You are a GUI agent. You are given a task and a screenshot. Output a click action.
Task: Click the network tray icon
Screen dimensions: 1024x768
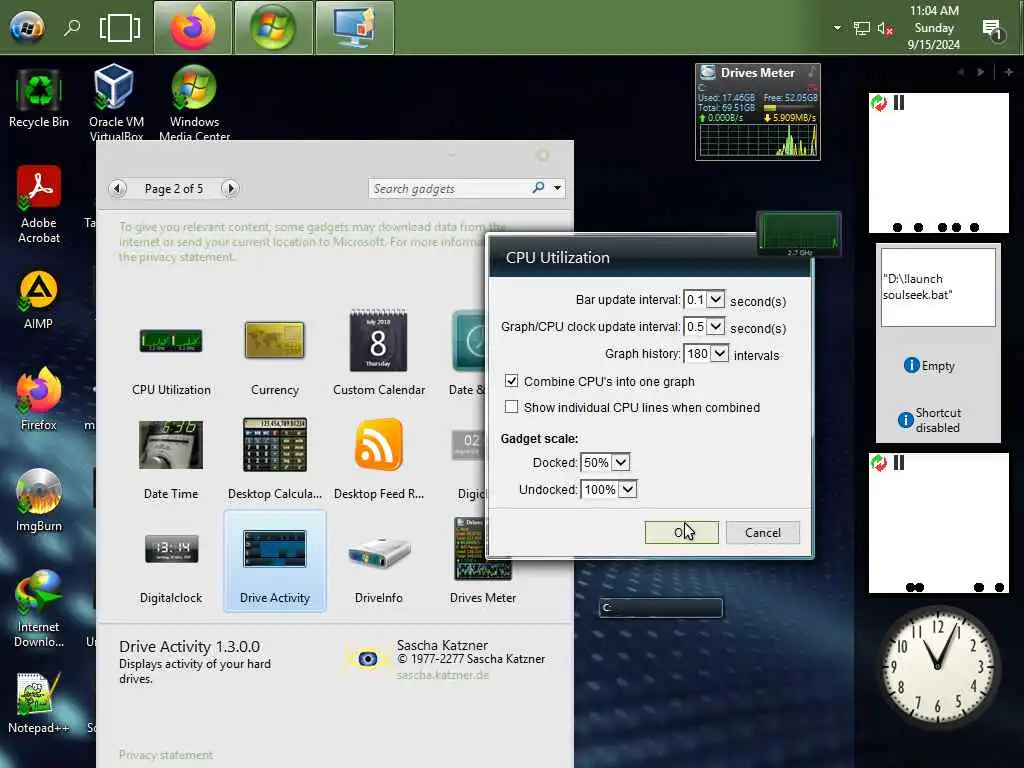coord(861,28)
